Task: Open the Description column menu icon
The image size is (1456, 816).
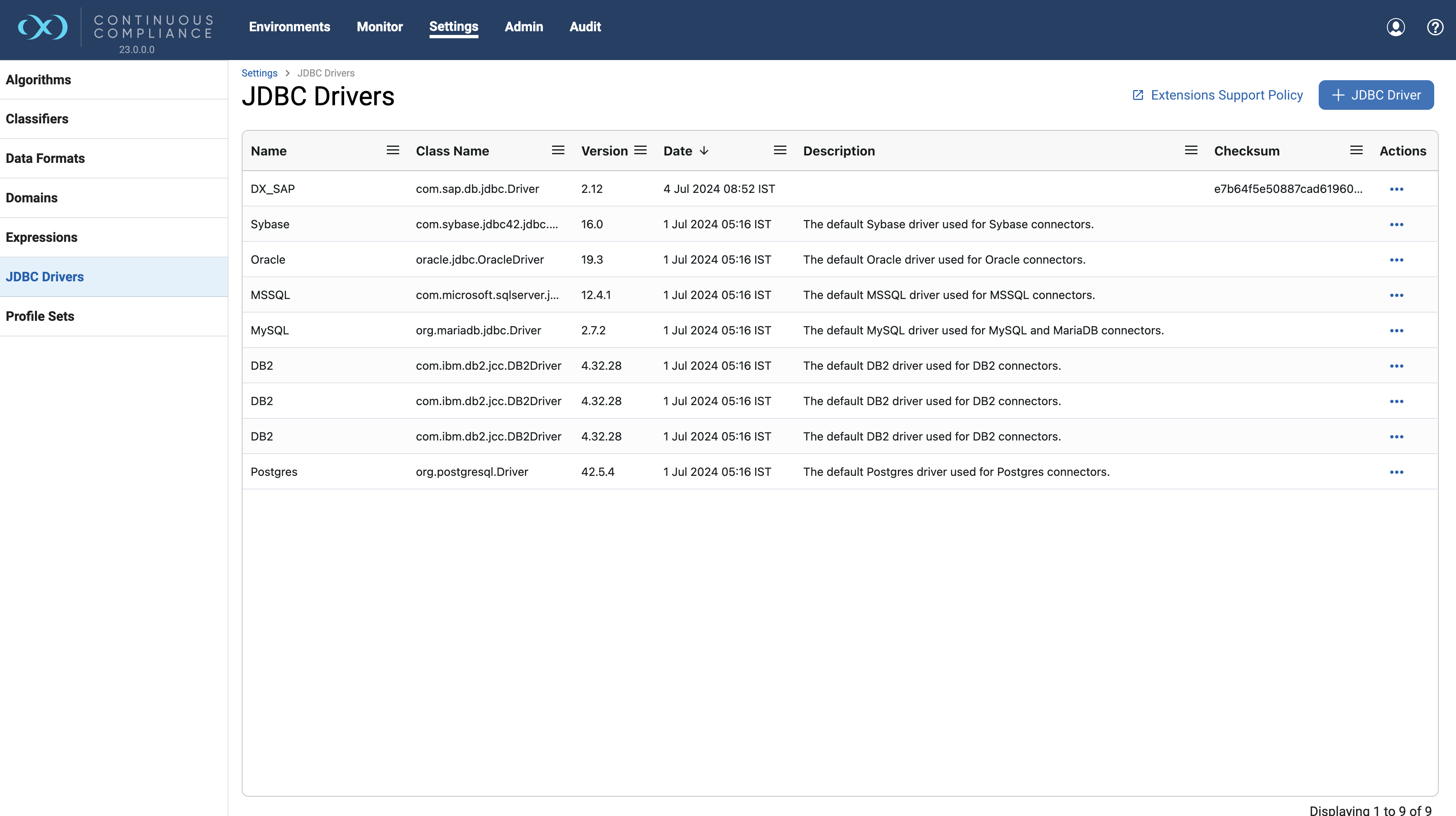Action: 1191,151
